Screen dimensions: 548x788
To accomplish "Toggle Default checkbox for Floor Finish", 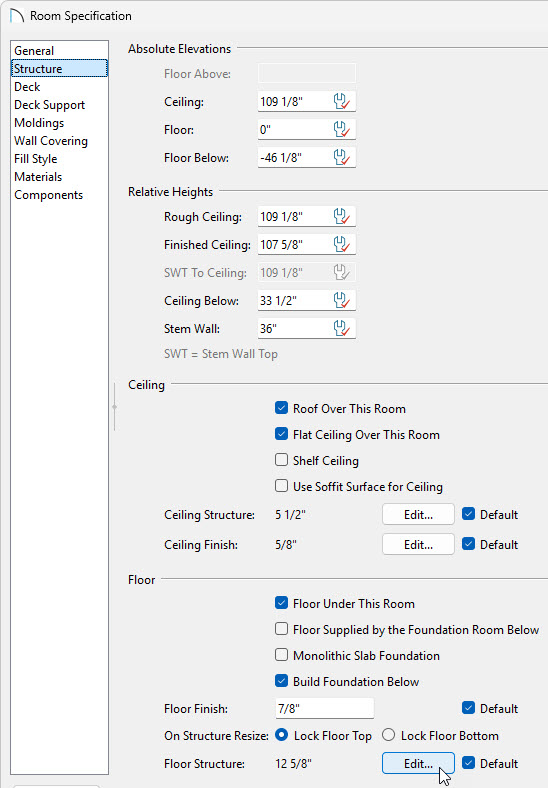I will coord(468,708).
